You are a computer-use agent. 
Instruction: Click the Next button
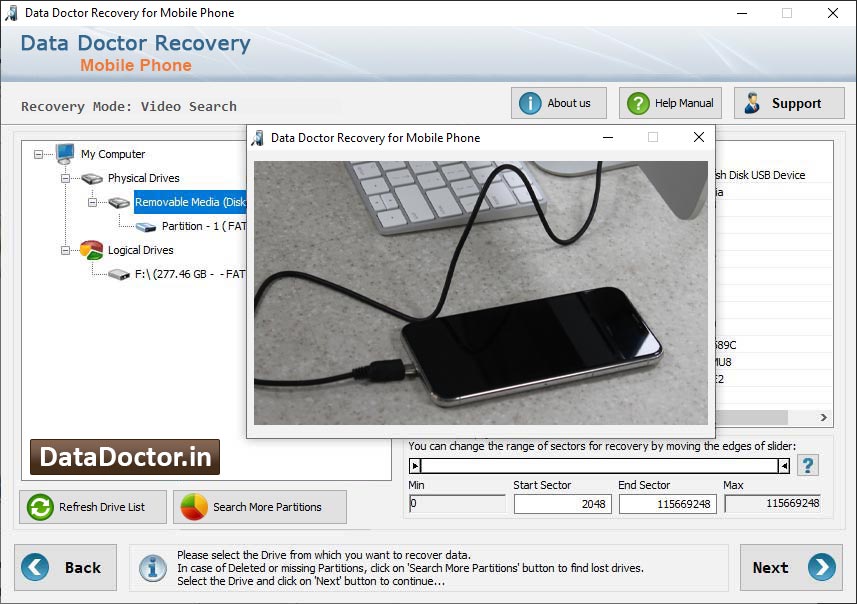coord(791,568)
